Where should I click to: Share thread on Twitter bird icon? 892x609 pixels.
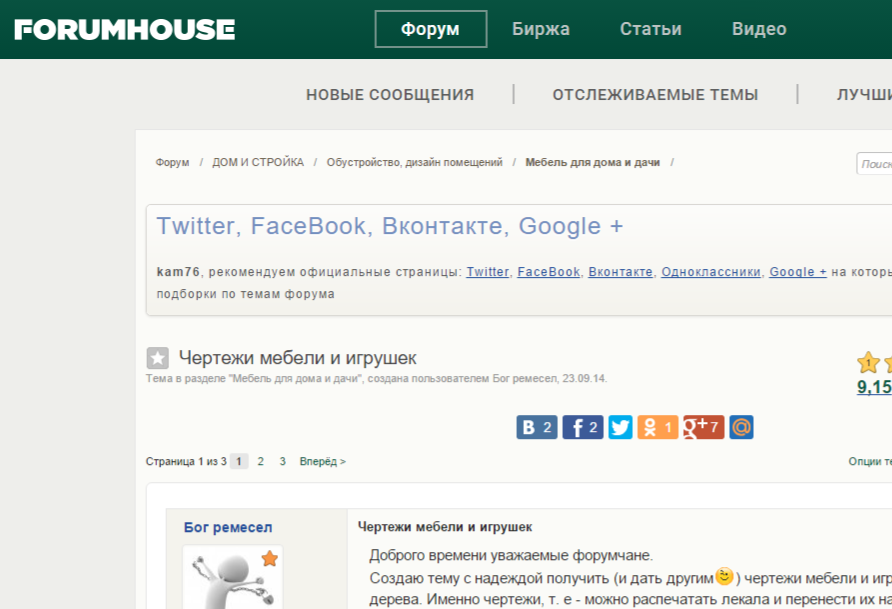point(620,427)
